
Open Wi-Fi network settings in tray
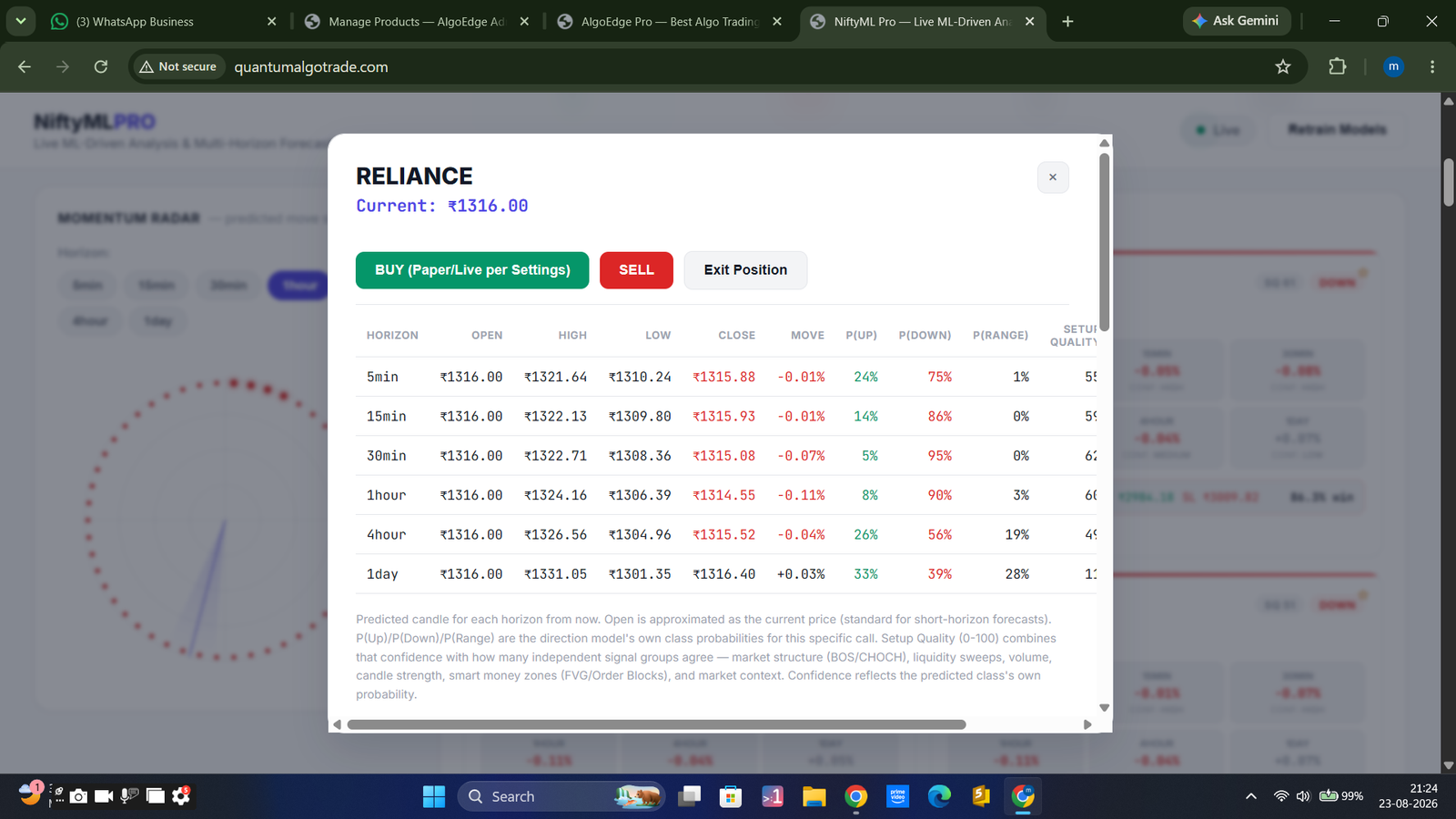(1281, 796)
